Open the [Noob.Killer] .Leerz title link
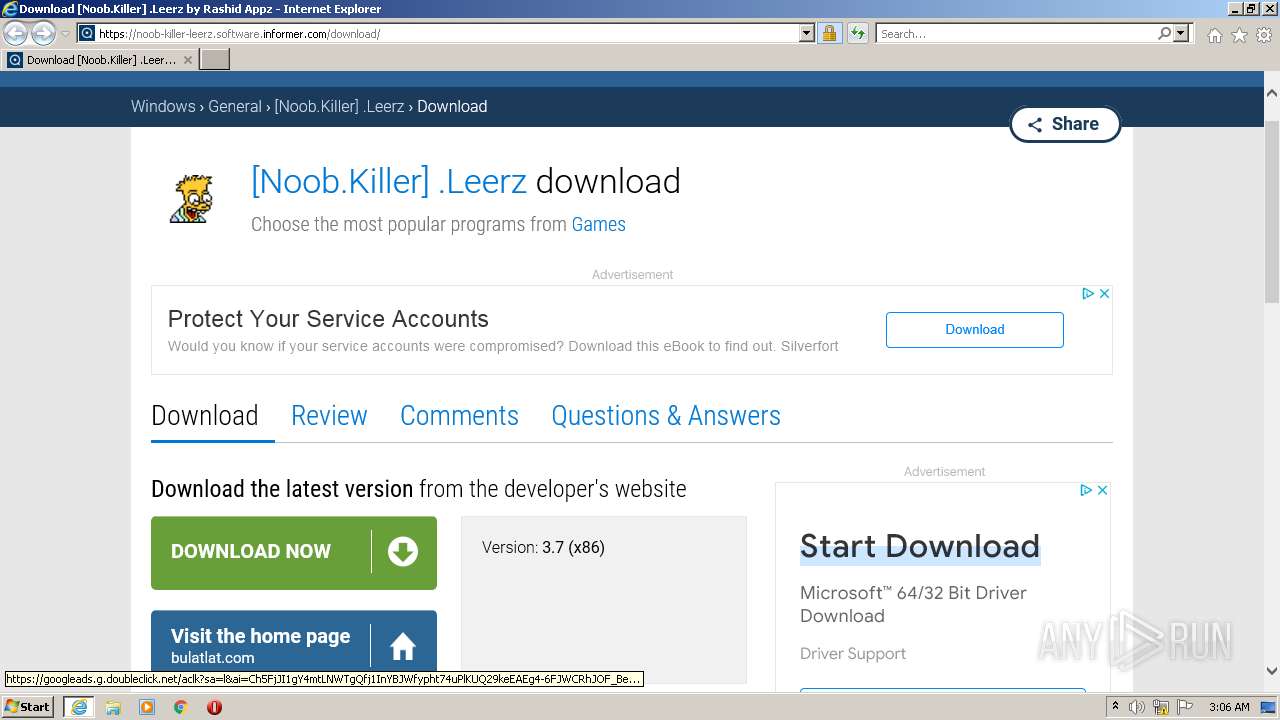 click(x=389, y=181)
